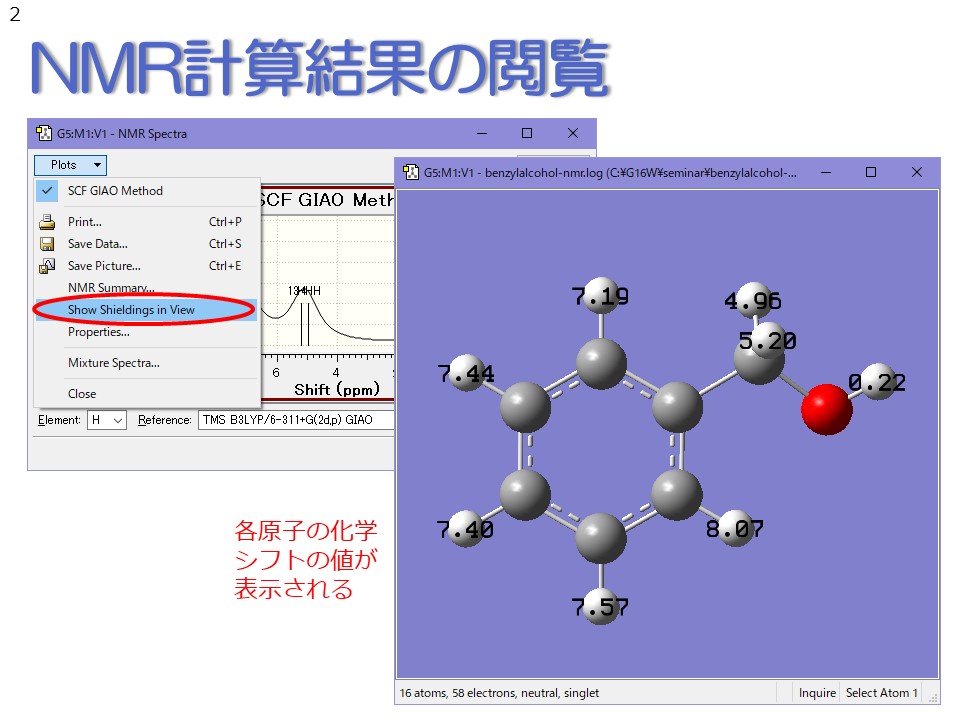Select hydrogen atom labeled 7.19

601,296
